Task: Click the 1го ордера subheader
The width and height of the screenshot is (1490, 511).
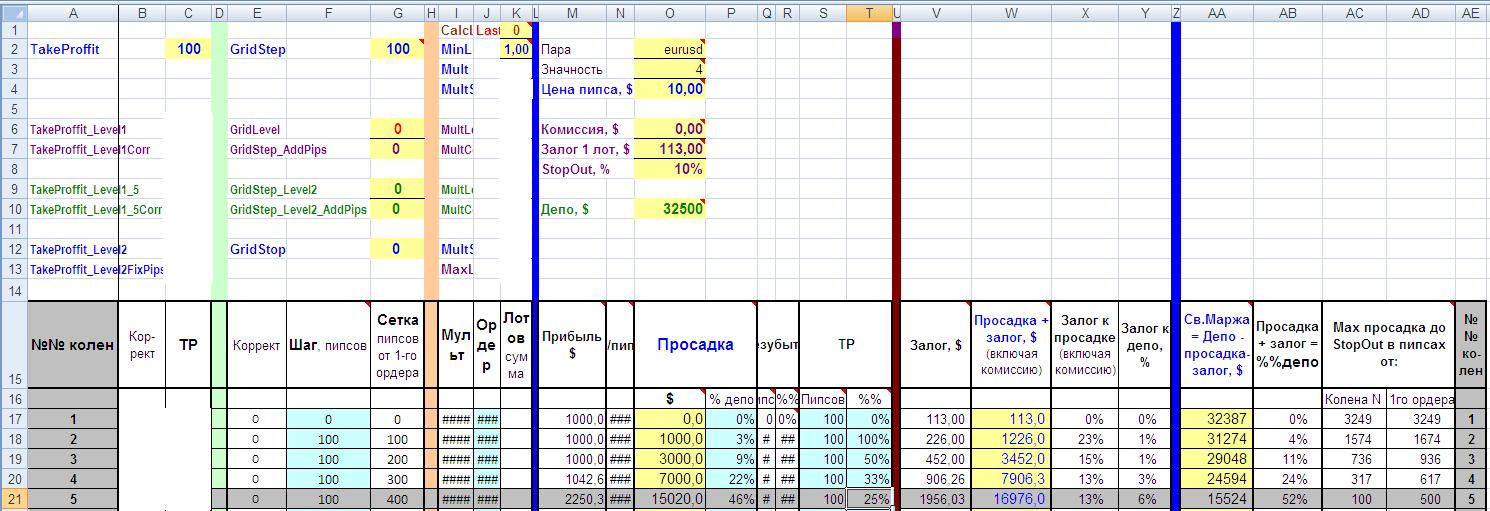Action: 1421,399
